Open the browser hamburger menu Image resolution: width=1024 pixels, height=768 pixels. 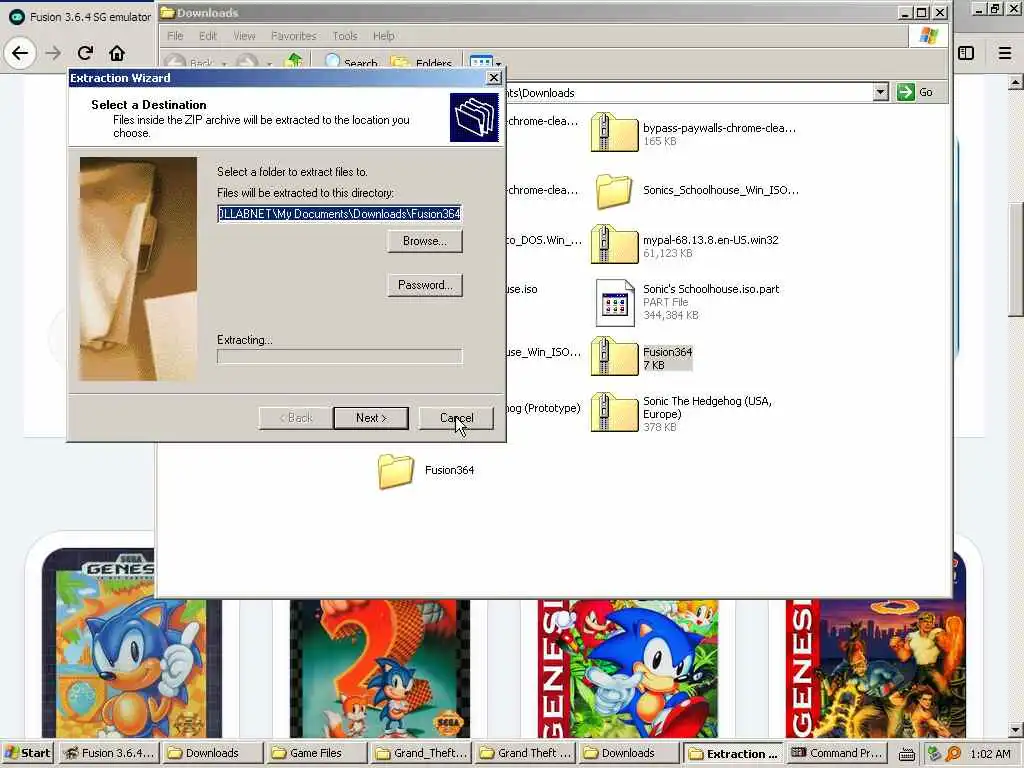click(1005, 53)
